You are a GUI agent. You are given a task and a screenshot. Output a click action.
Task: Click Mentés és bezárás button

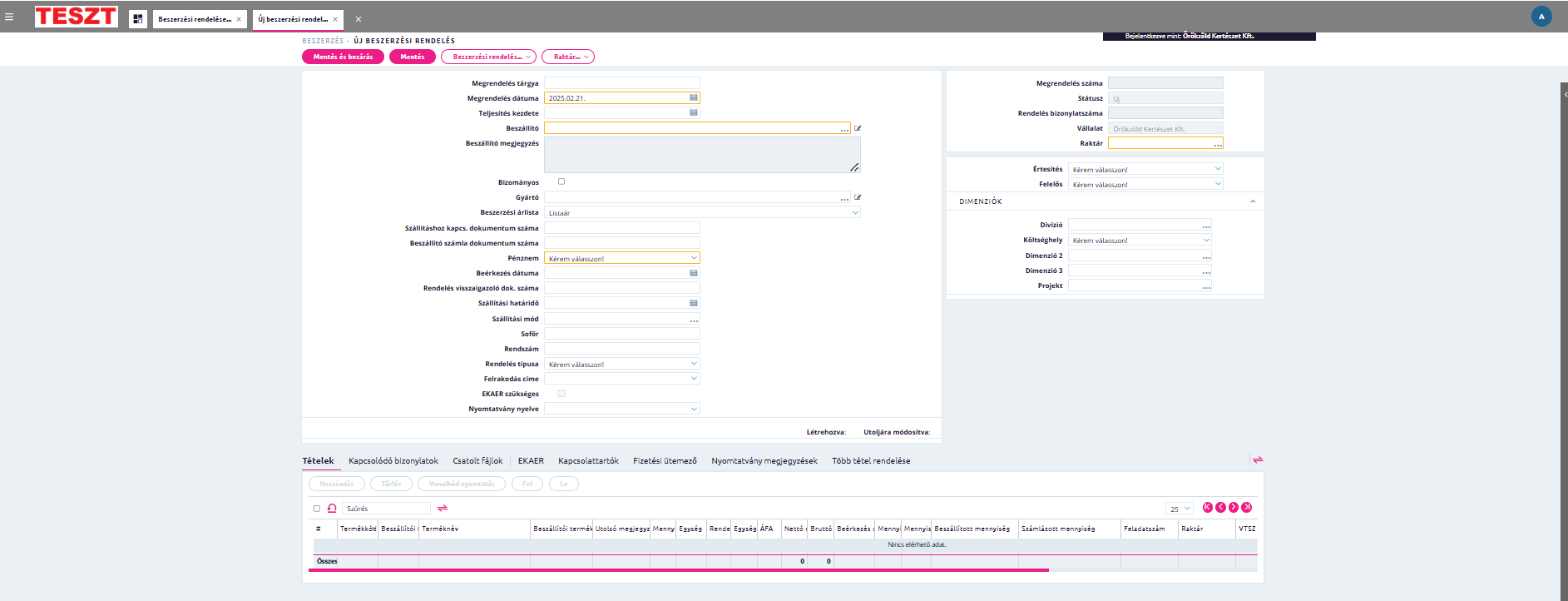point(343,57)
